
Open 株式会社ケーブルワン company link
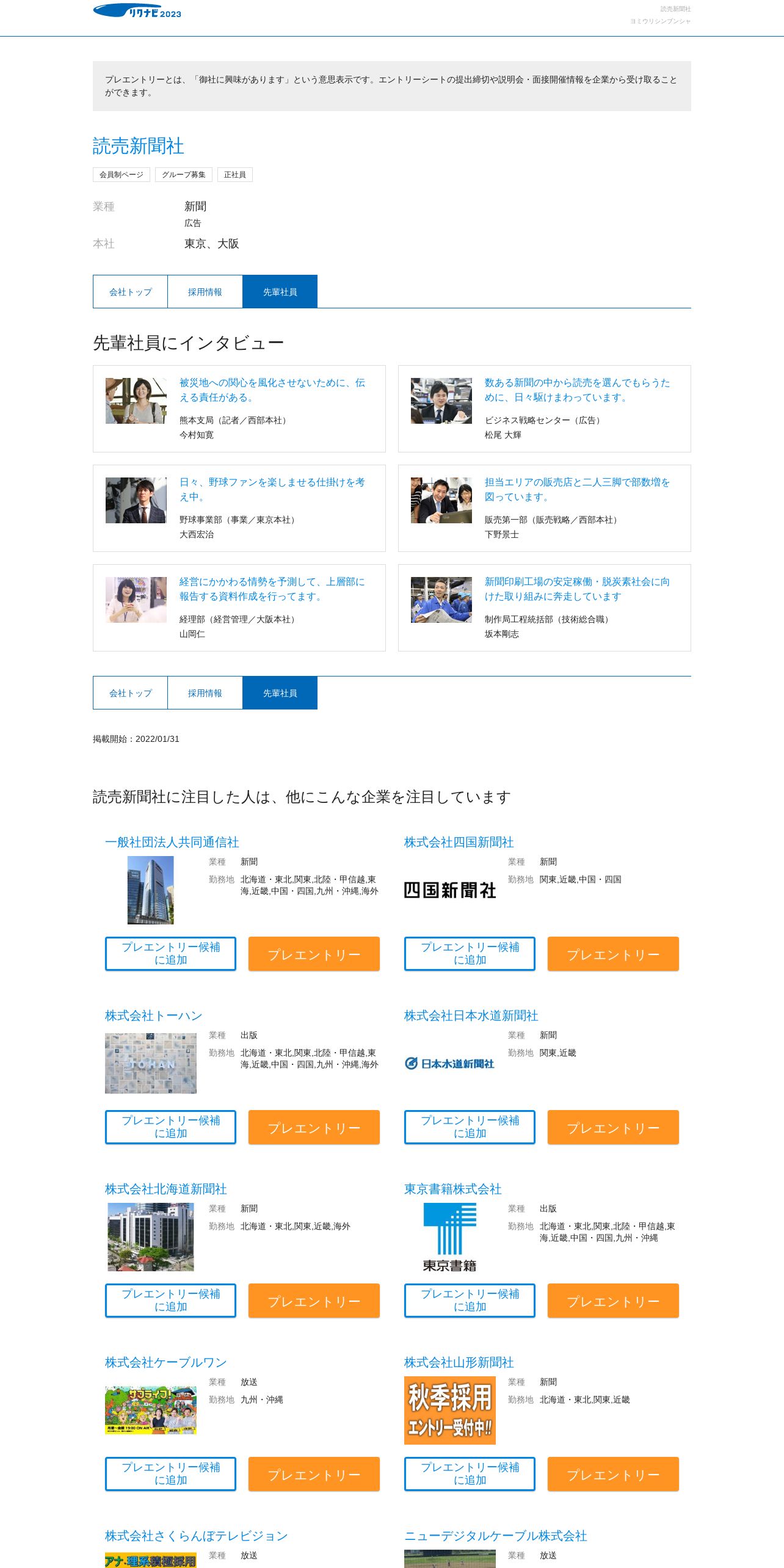166,1362
